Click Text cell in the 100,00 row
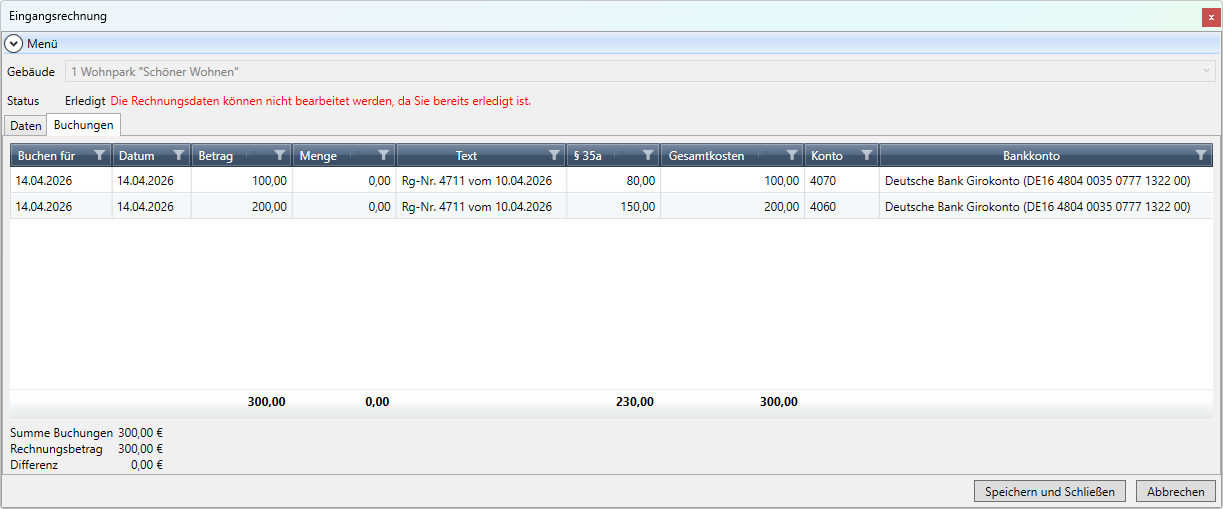1223x509 pixels. pos(481,181)
